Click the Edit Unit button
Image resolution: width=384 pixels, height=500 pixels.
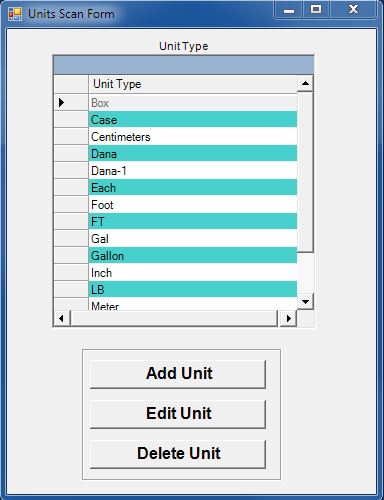coord(178,414)
